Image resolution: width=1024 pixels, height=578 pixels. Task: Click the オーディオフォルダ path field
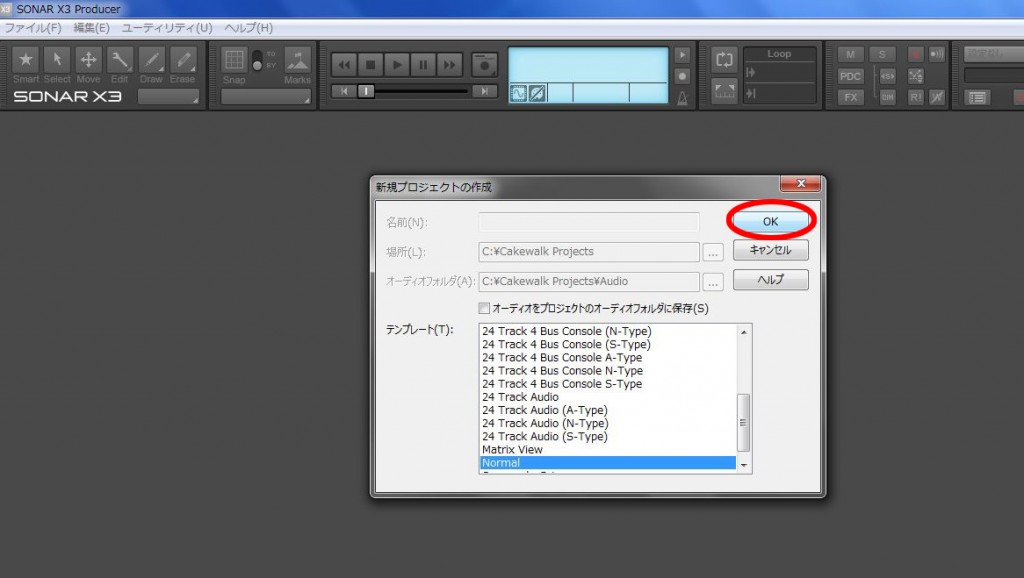click(589, 281)
